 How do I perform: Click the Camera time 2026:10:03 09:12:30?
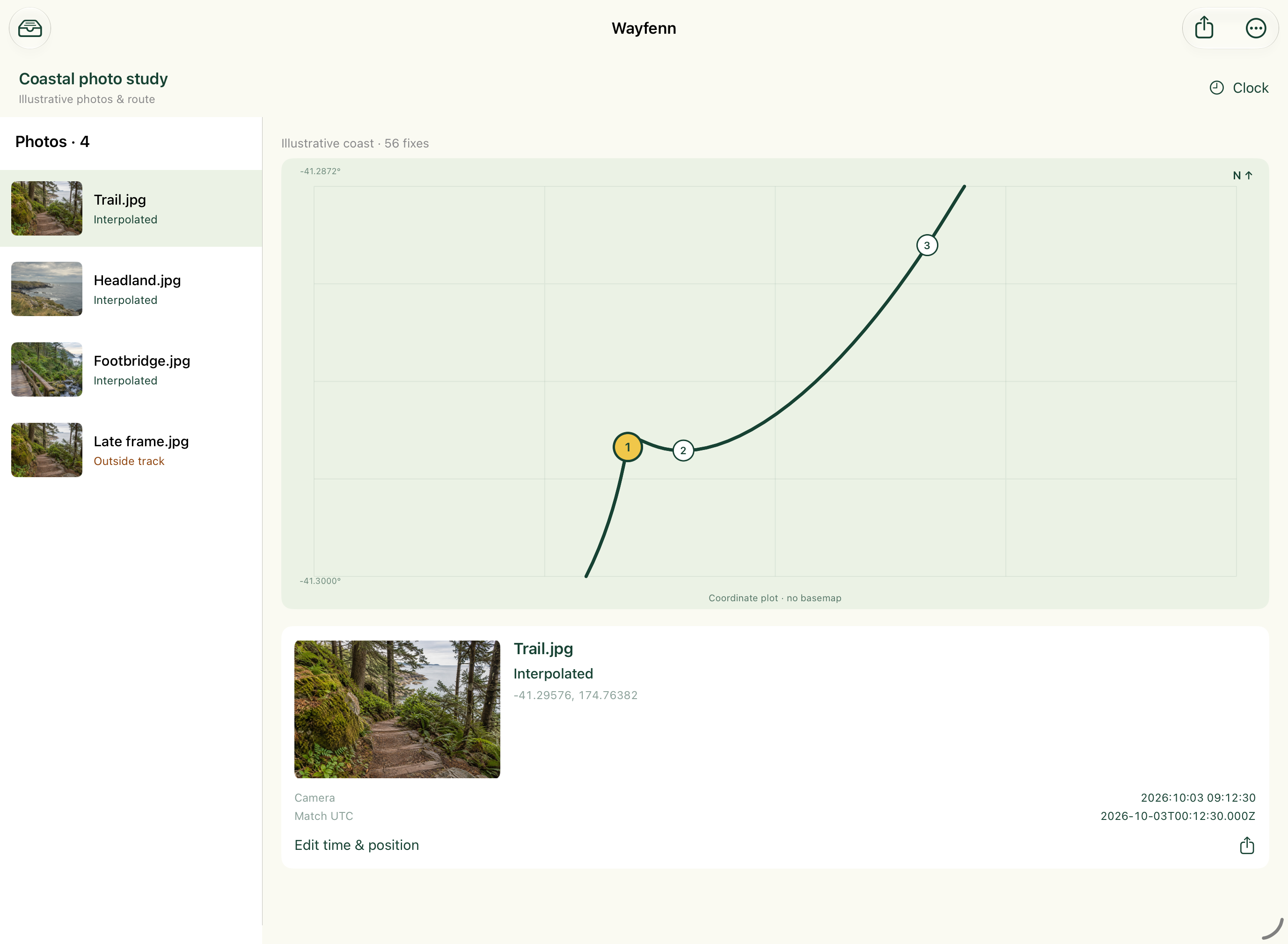(x=1198, y=798)
